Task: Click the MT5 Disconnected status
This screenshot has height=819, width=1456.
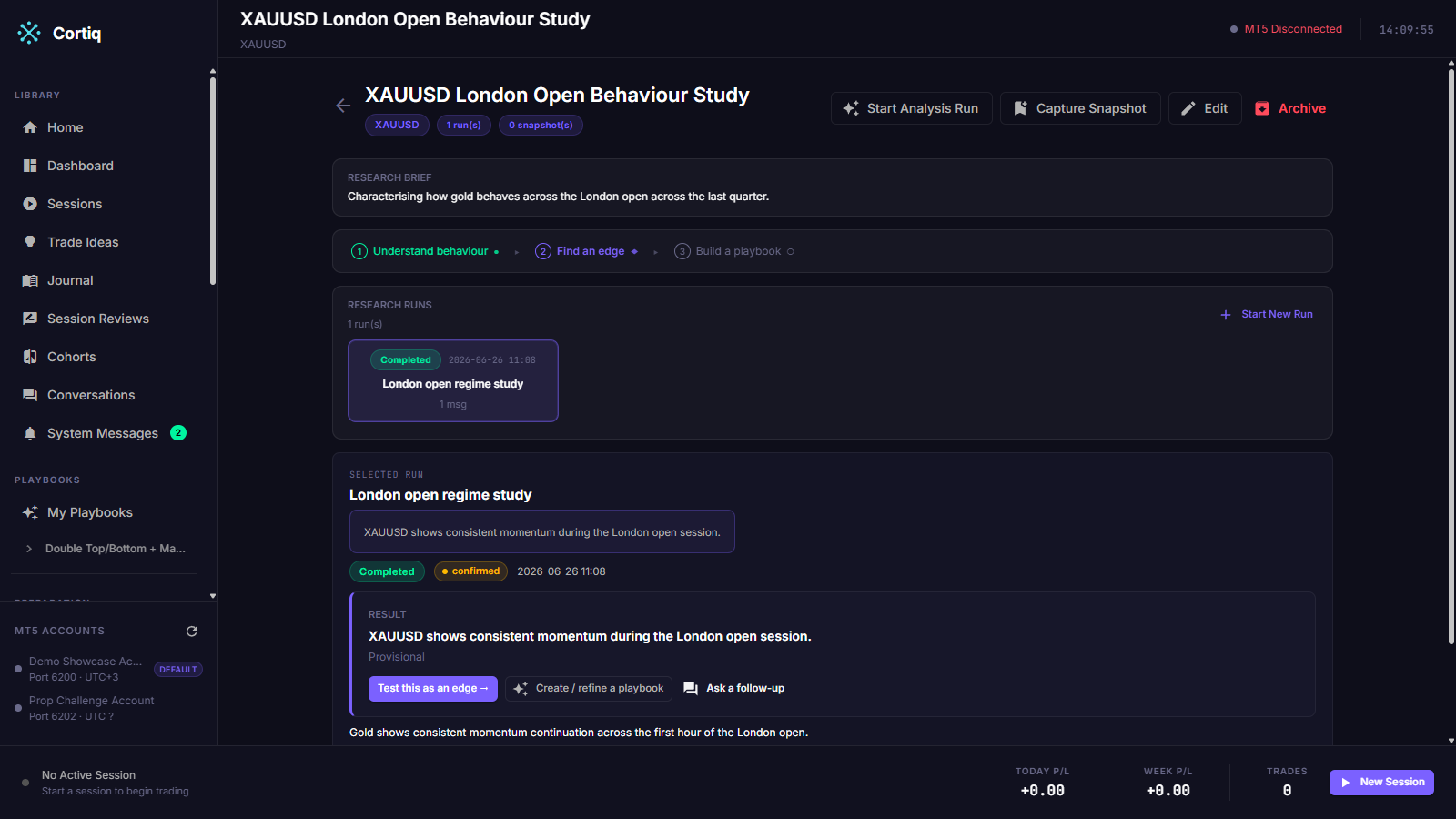Action: point(1286,29)
